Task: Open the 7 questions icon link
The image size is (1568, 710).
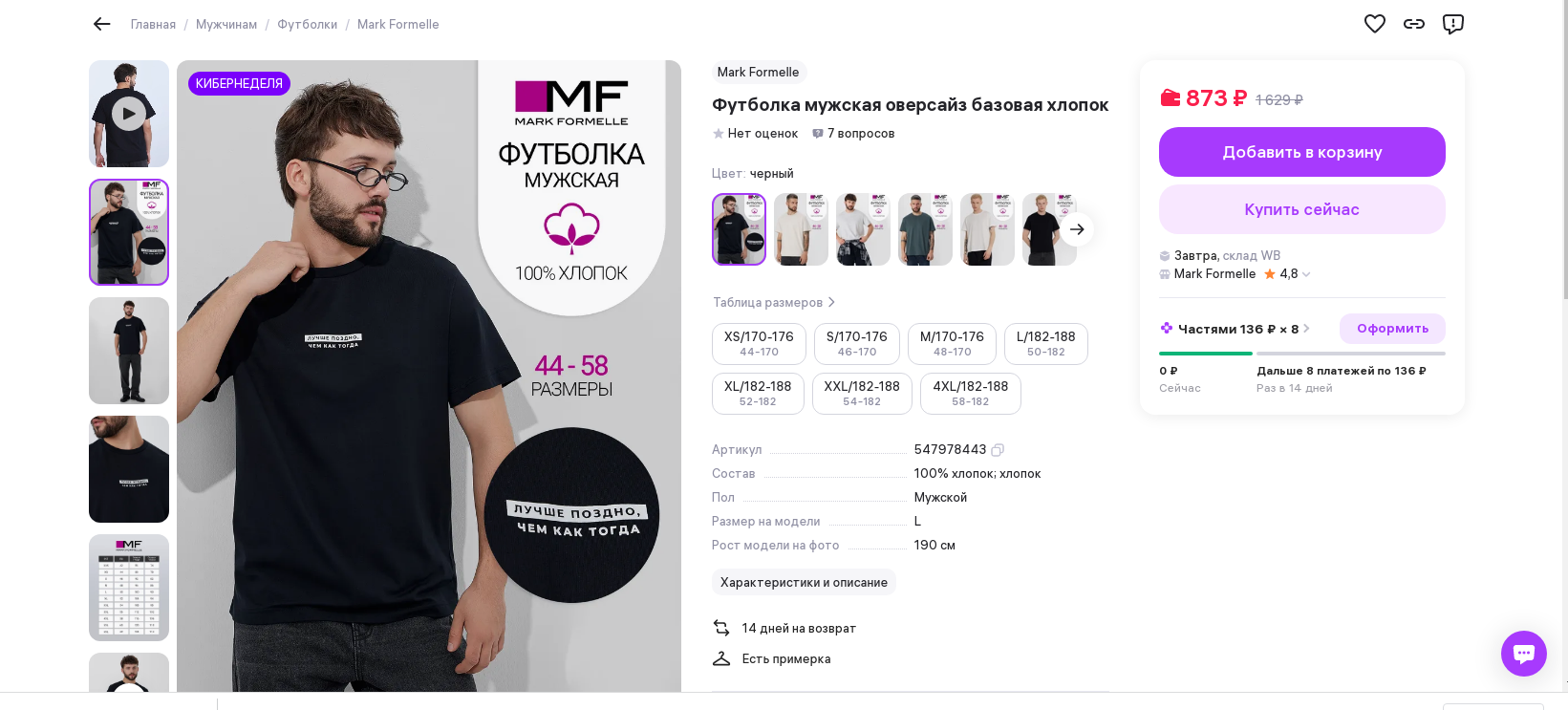Action: [x=852, y=134]
